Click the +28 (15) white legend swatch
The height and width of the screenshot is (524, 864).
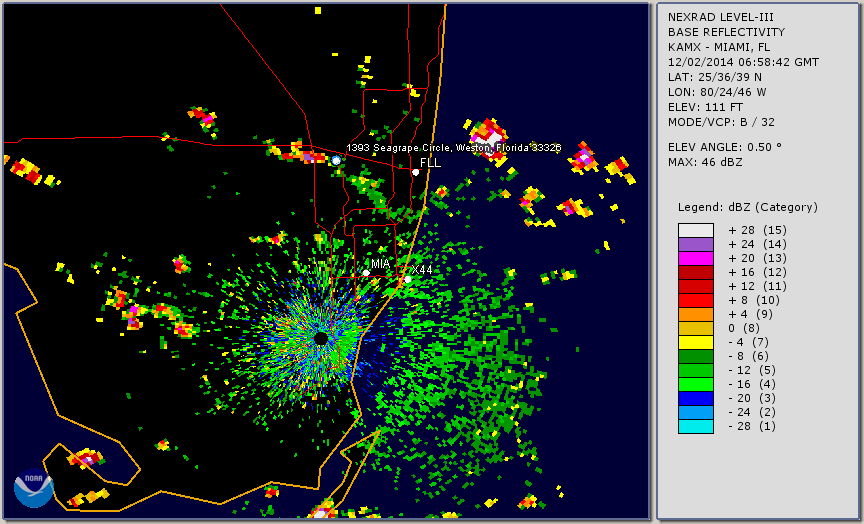pyautogui.click(x=696, y=230)
